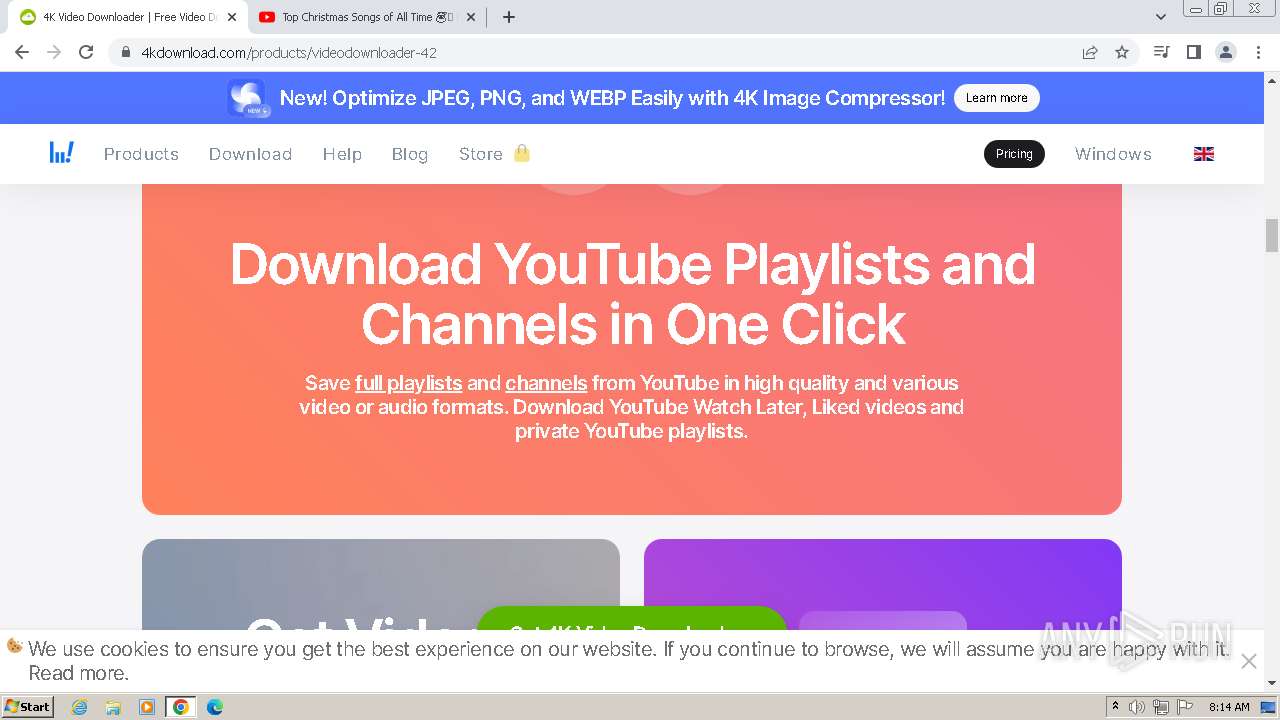Viewport: 1280px width, 720px height.
Task: Open the language selector UK flag
Action: [1204, 154]
